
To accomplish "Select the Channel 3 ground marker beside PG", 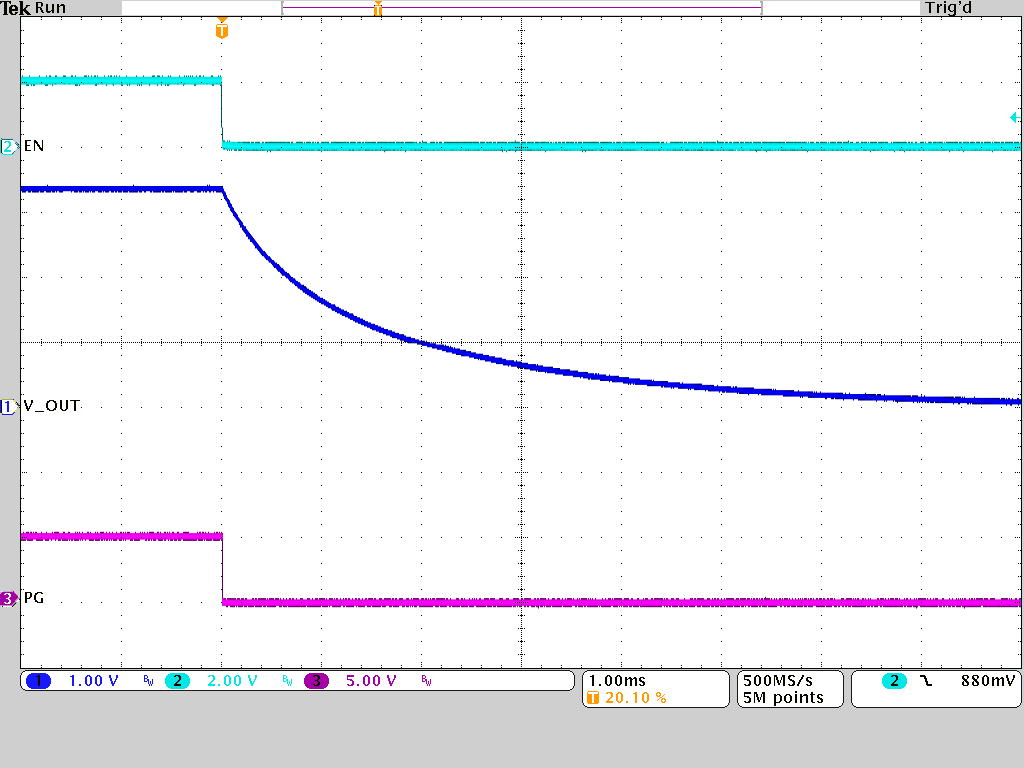I will click(8, 597).
